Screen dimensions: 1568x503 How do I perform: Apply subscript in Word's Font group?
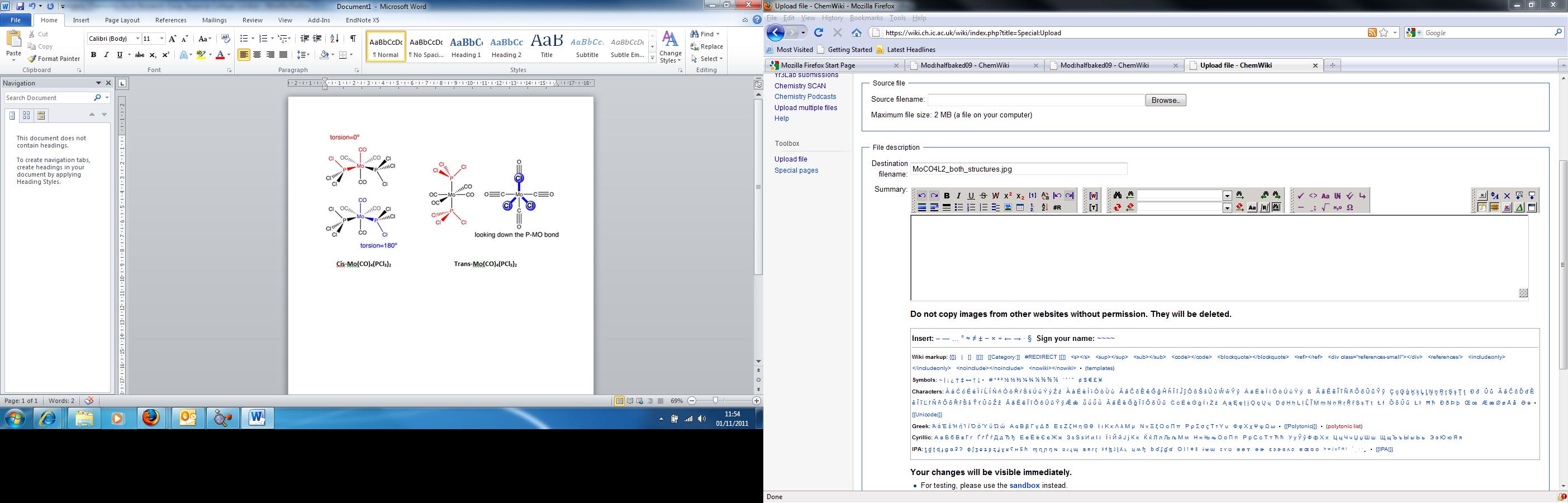point(153,55)
